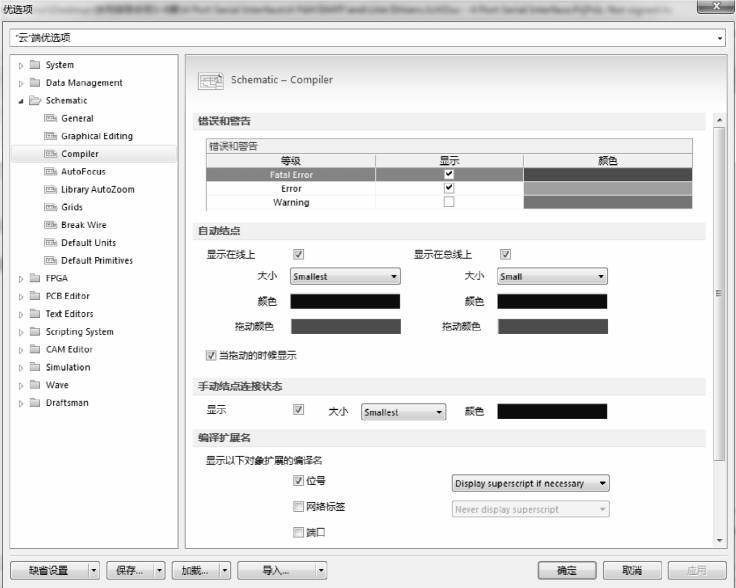Expand the FPGA tree node
736x588 pixels.
click(21, 279)
